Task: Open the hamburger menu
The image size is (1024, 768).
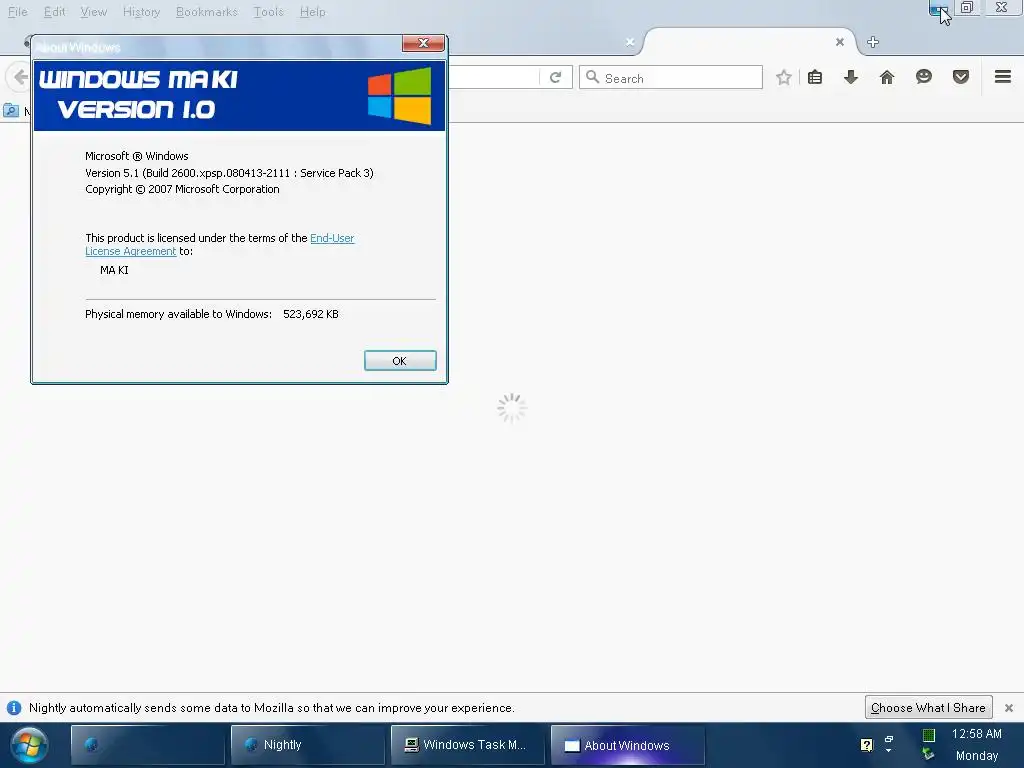Action: [1002, 77]
